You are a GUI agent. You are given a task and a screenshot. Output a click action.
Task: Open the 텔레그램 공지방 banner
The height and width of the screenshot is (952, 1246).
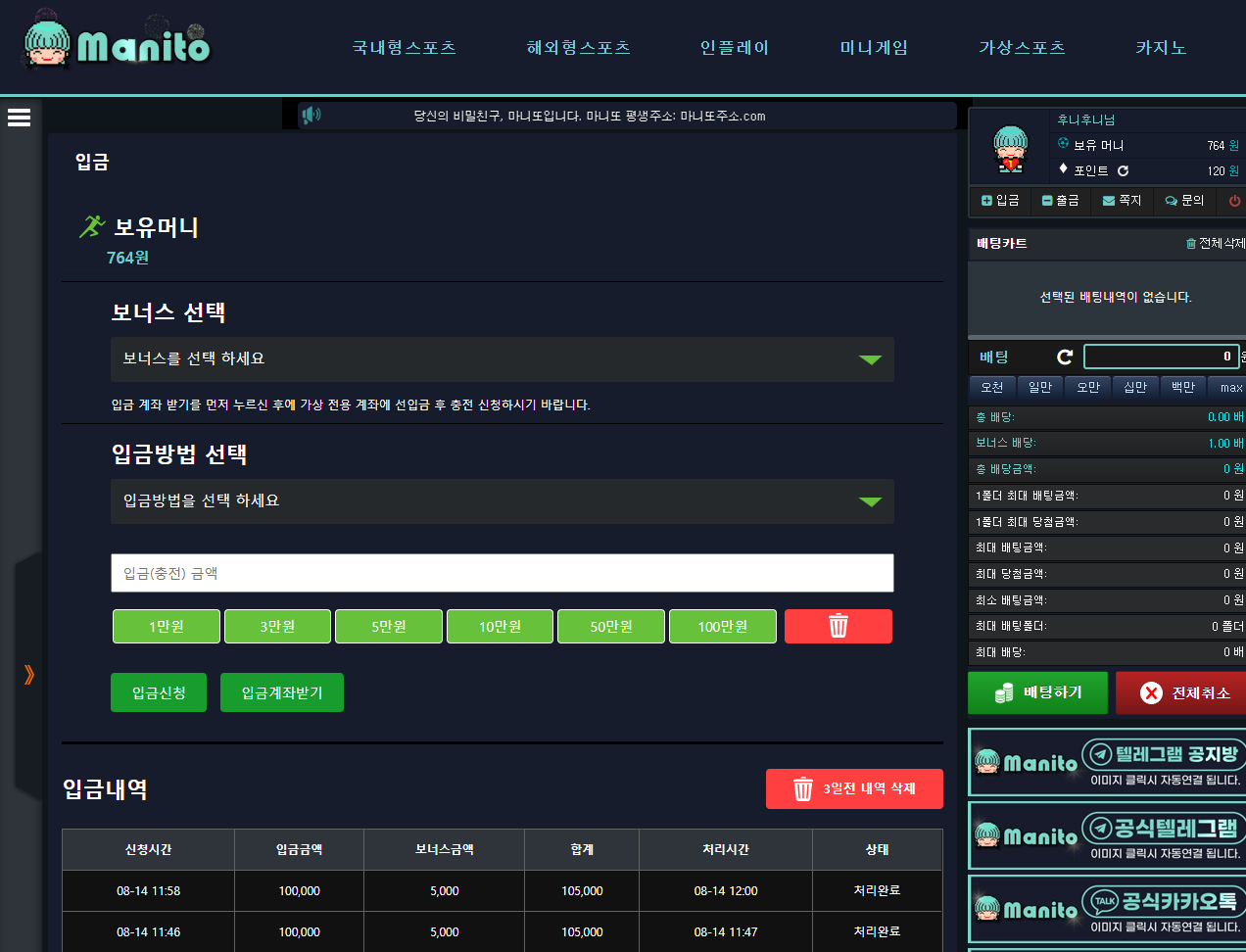(x=1107, y=762)
